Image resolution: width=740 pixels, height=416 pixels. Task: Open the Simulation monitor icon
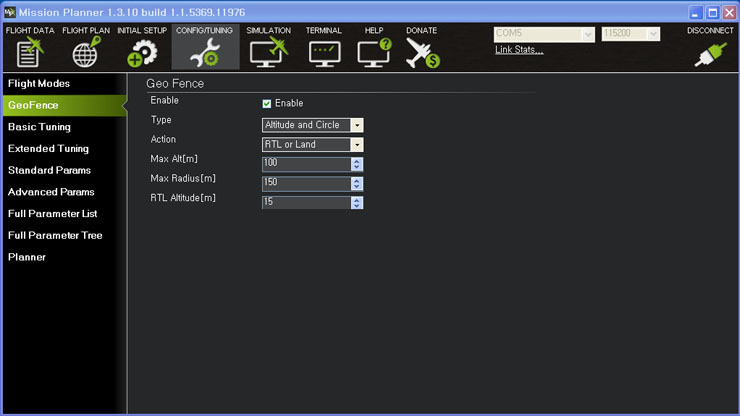[269, 53]
